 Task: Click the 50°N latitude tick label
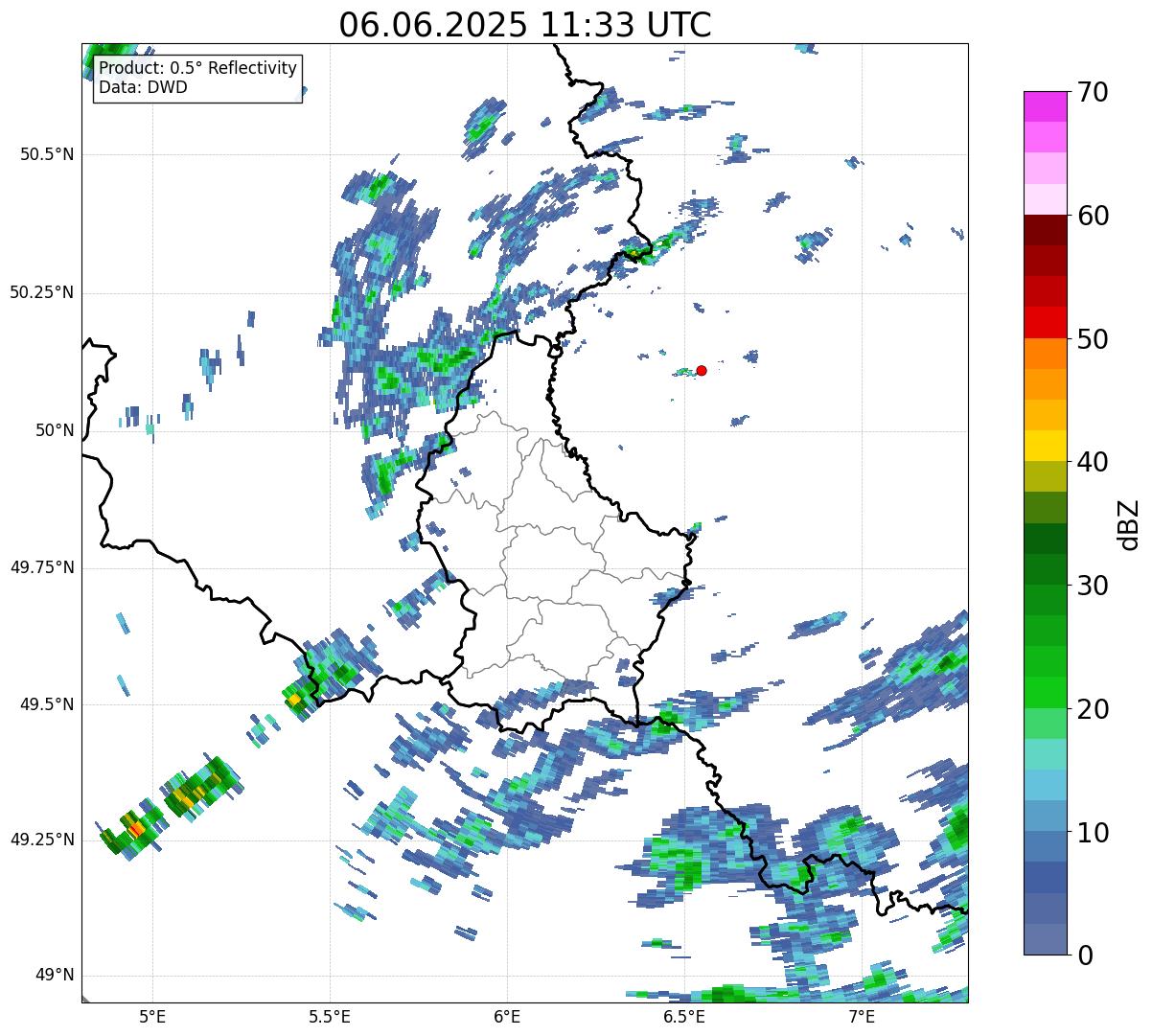click(x=54, y=430)
